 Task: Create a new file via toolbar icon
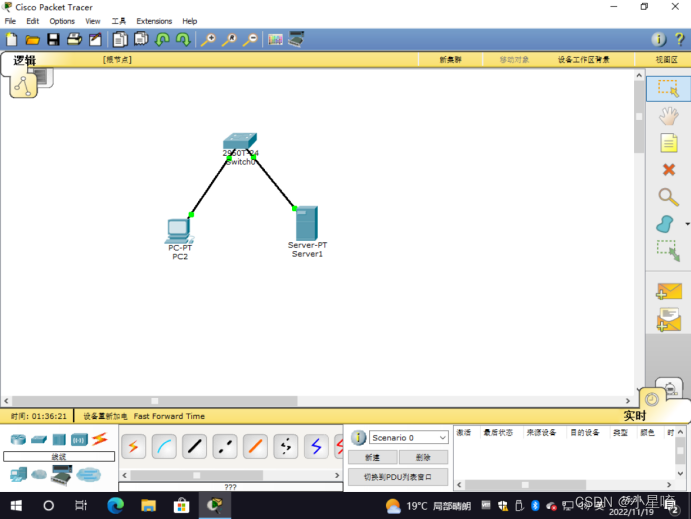[11, 40]
